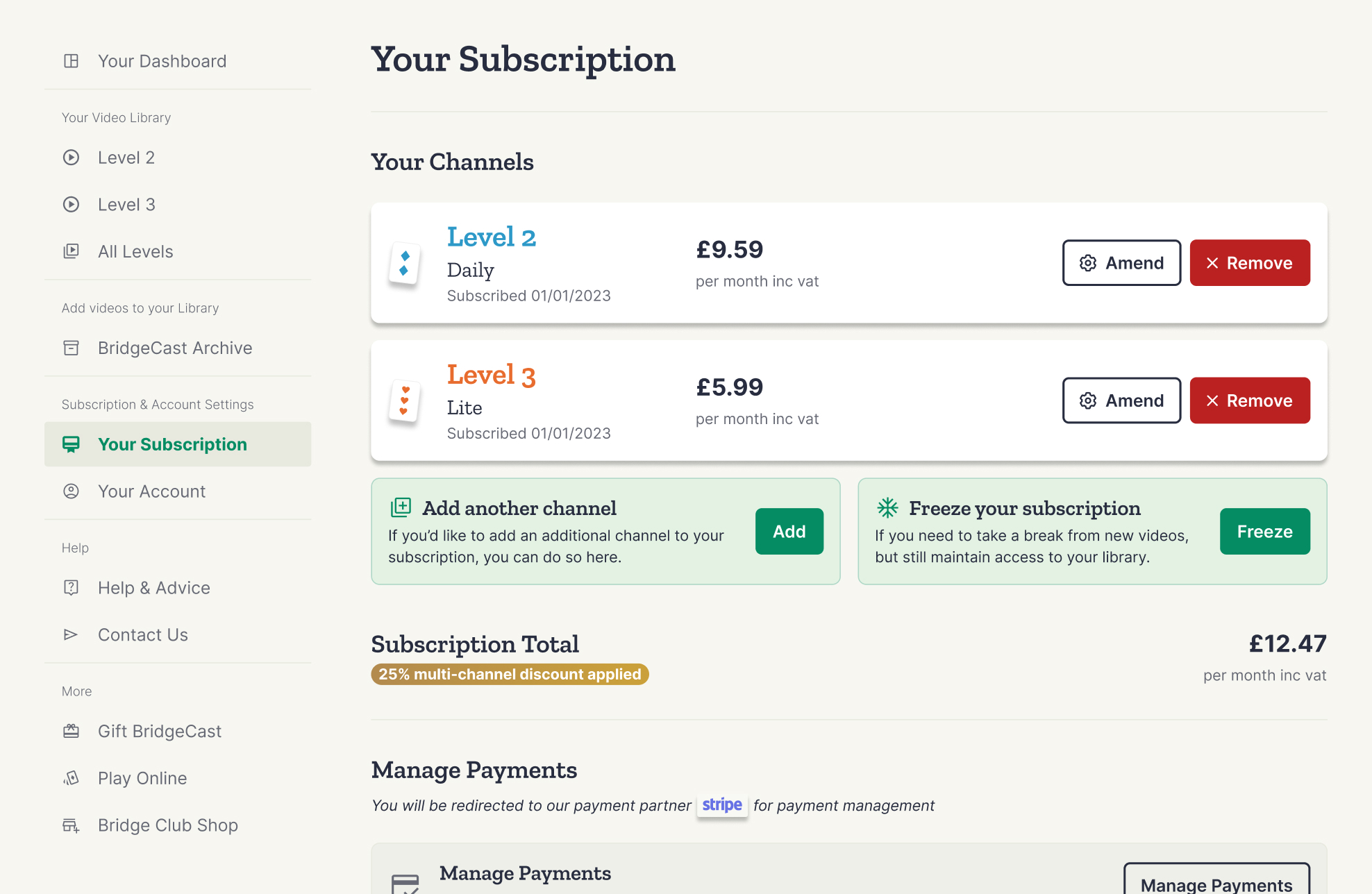Click the Level 2 play icon in sidebar
1372x894 pixels.
[72, 158]
